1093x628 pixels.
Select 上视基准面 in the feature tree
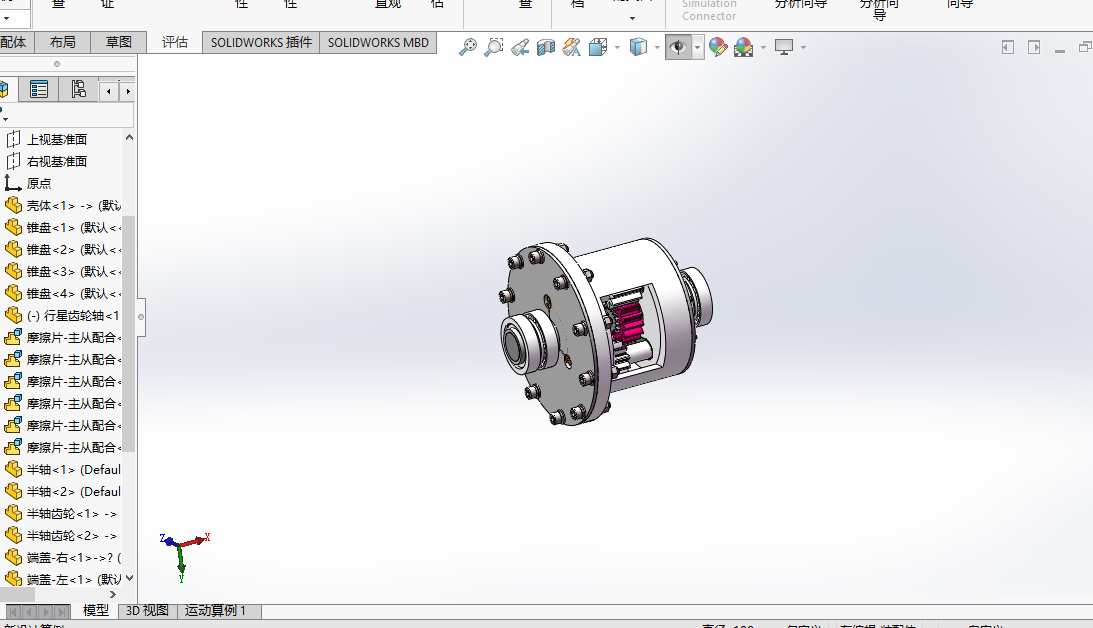(x=56, y=139)
